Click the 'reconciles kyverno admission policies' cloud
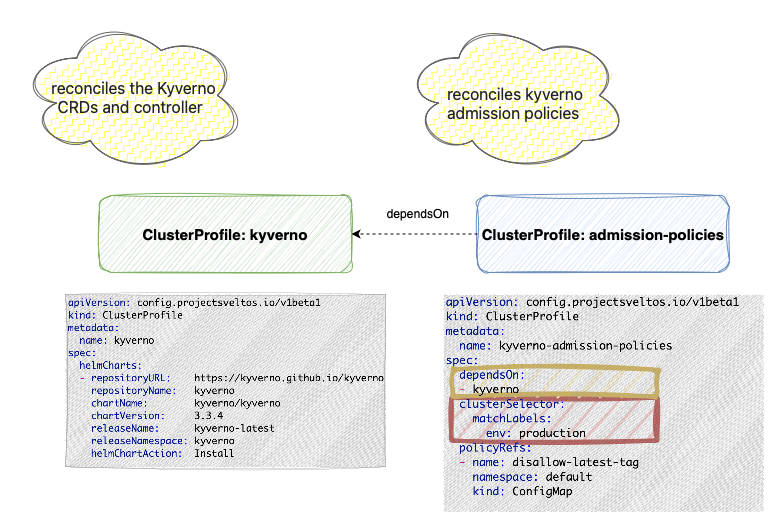Image resolution: width=784 pixels, height=532 pixels. pyautogui.click(x=513, y=104)
